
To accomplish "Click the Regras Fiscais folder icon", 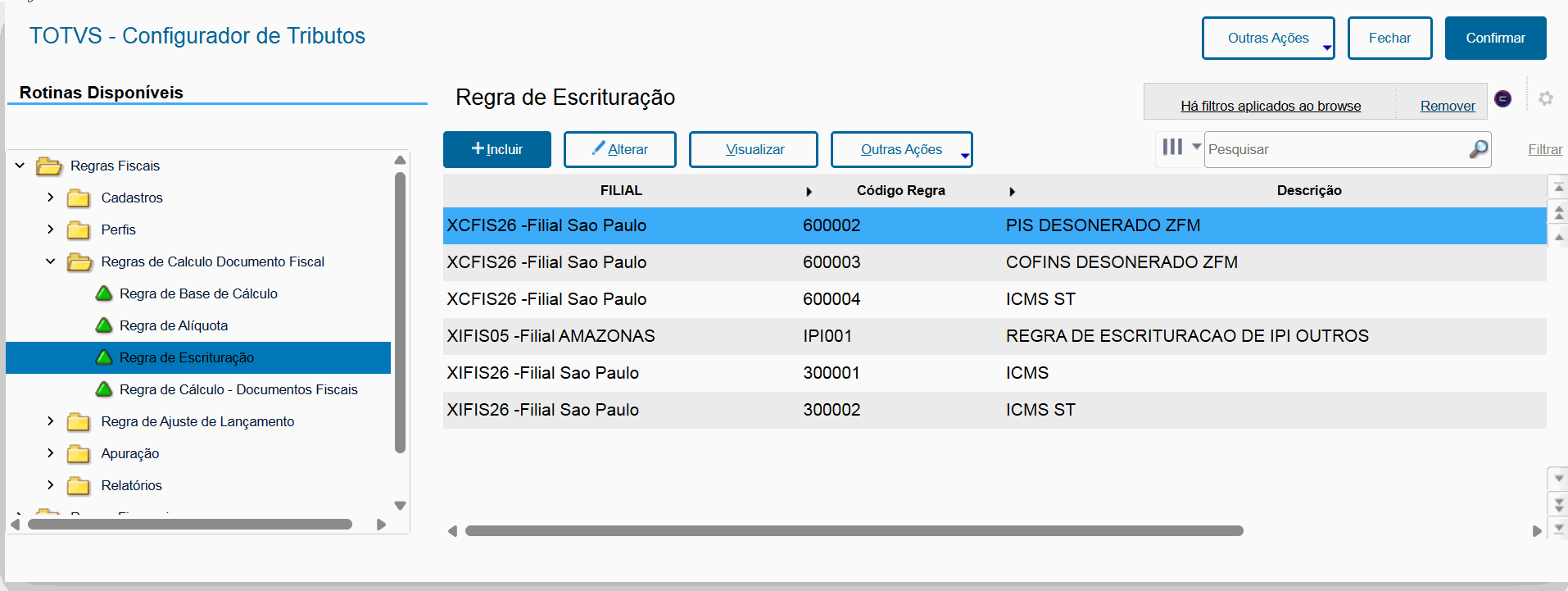I will (x=49, y=166).
